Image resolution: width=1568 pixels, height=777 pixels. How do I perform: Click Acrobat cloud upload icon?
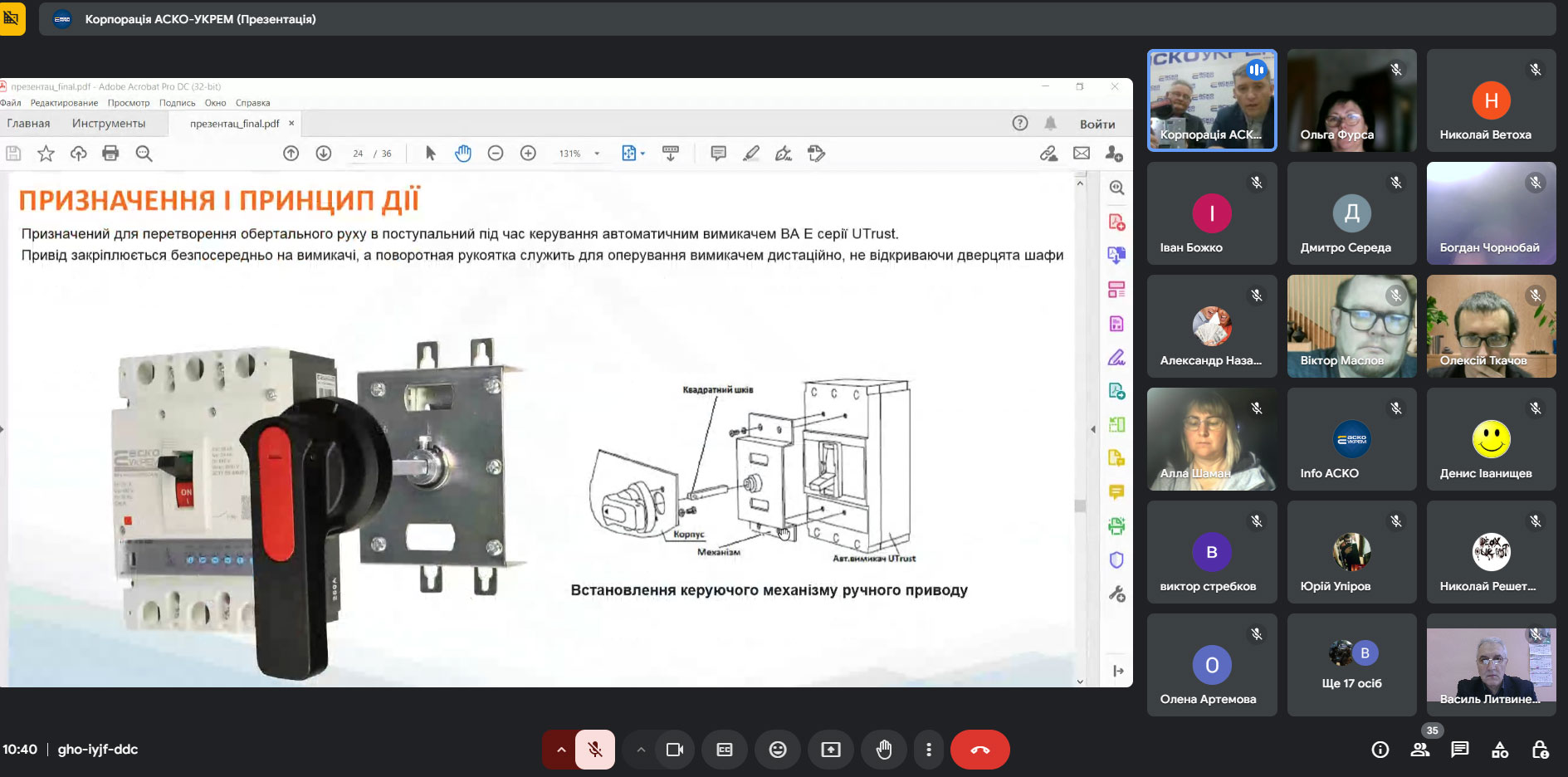click(78, 154)
